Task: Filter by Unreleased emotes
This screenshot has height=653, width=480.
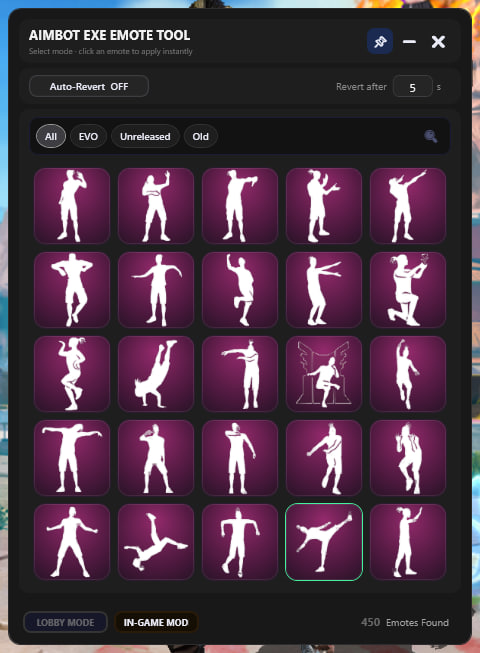Action: [x=145, y=136]
